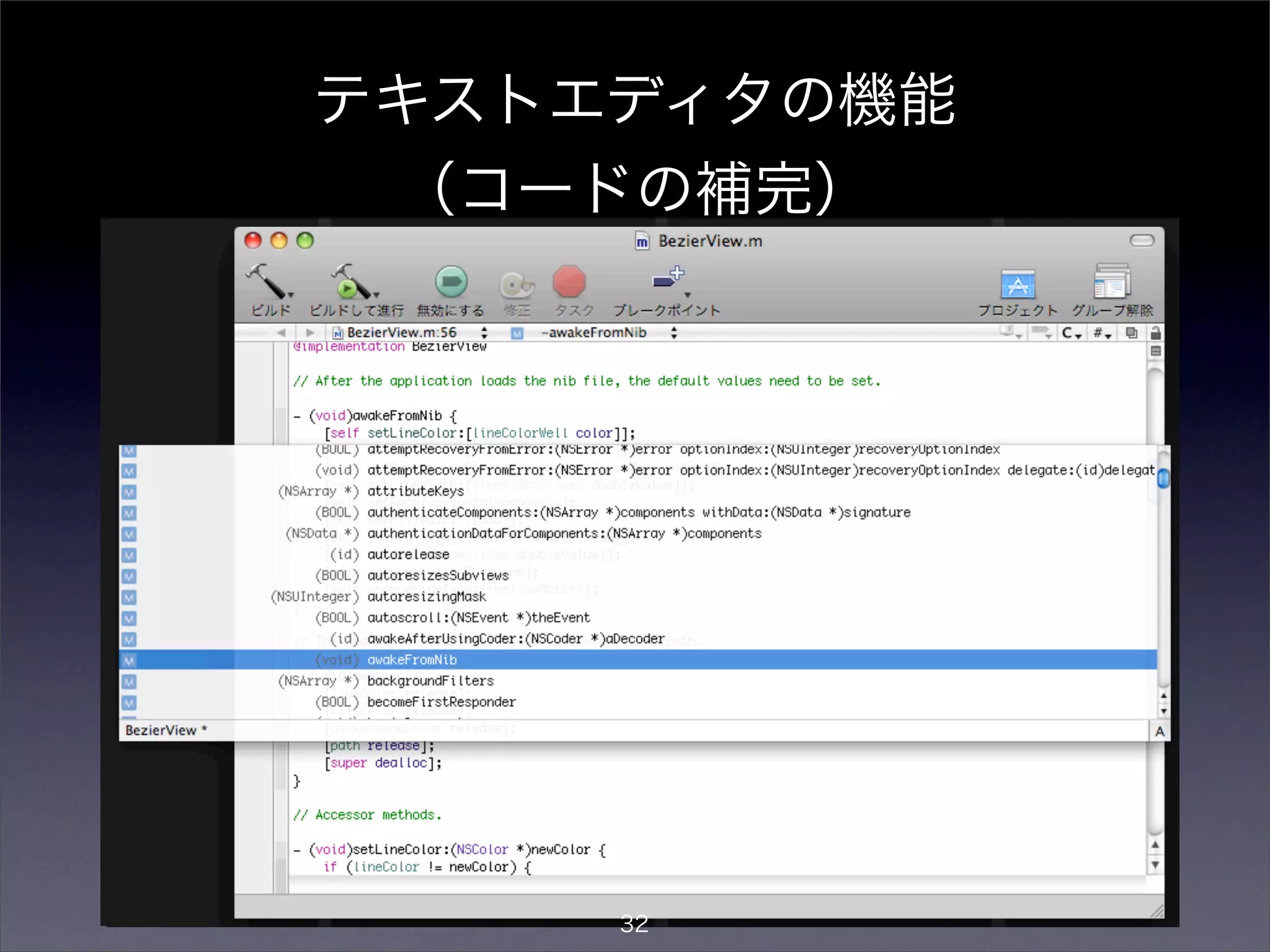Open the bookmarks popup in navigation bar

pyautogui.click(x=1011, y=333)
